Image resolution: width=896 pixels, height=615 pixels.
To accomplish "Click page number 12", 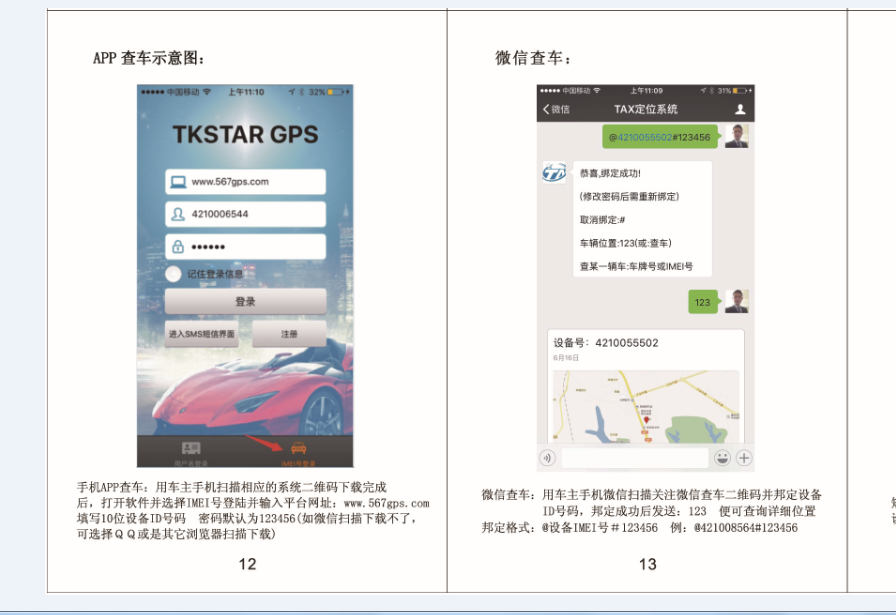I will point(247,564).
